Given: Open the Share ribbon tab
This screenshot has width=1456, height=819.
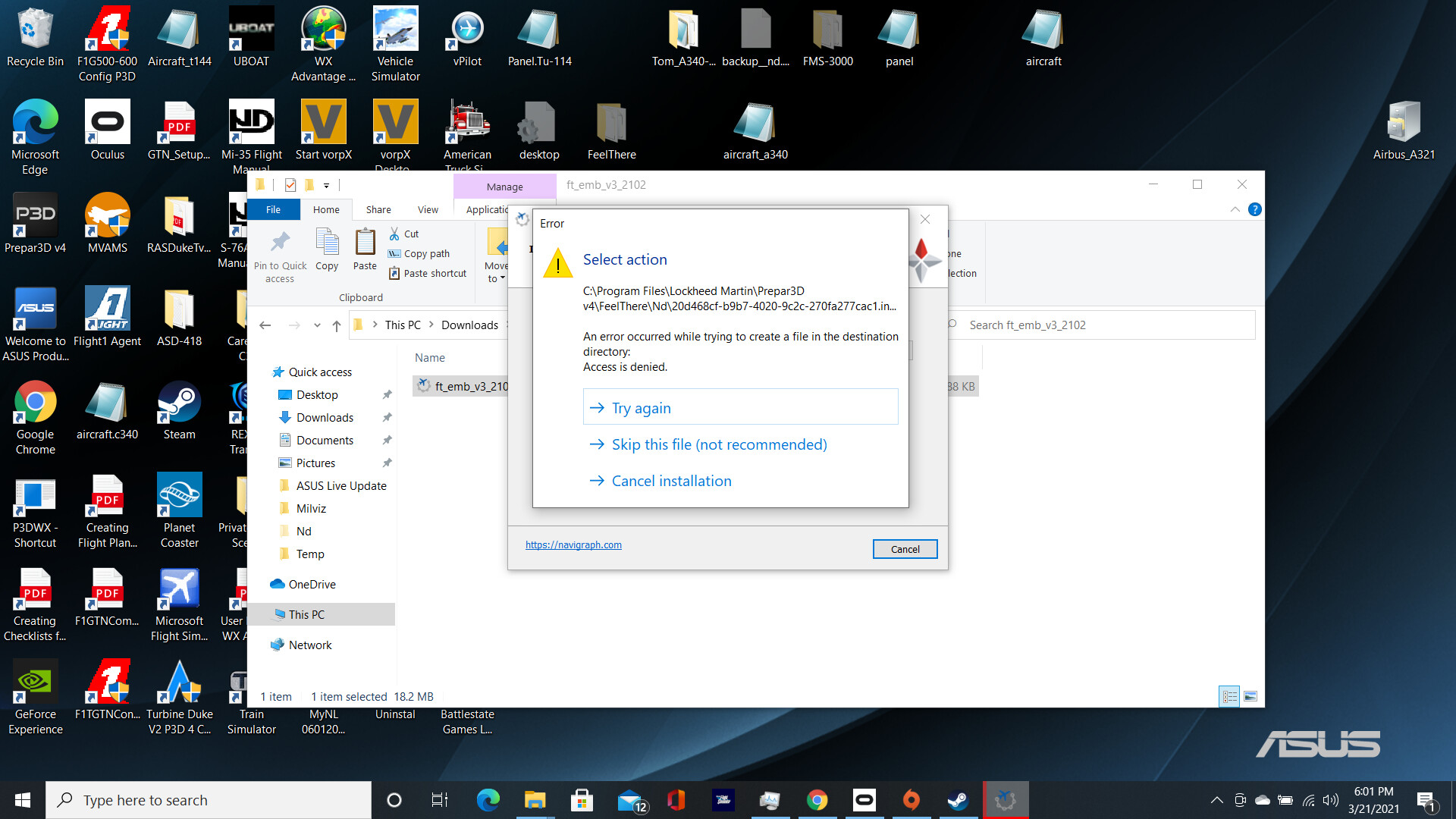Looking at the screenshot, I should (378, 209).
